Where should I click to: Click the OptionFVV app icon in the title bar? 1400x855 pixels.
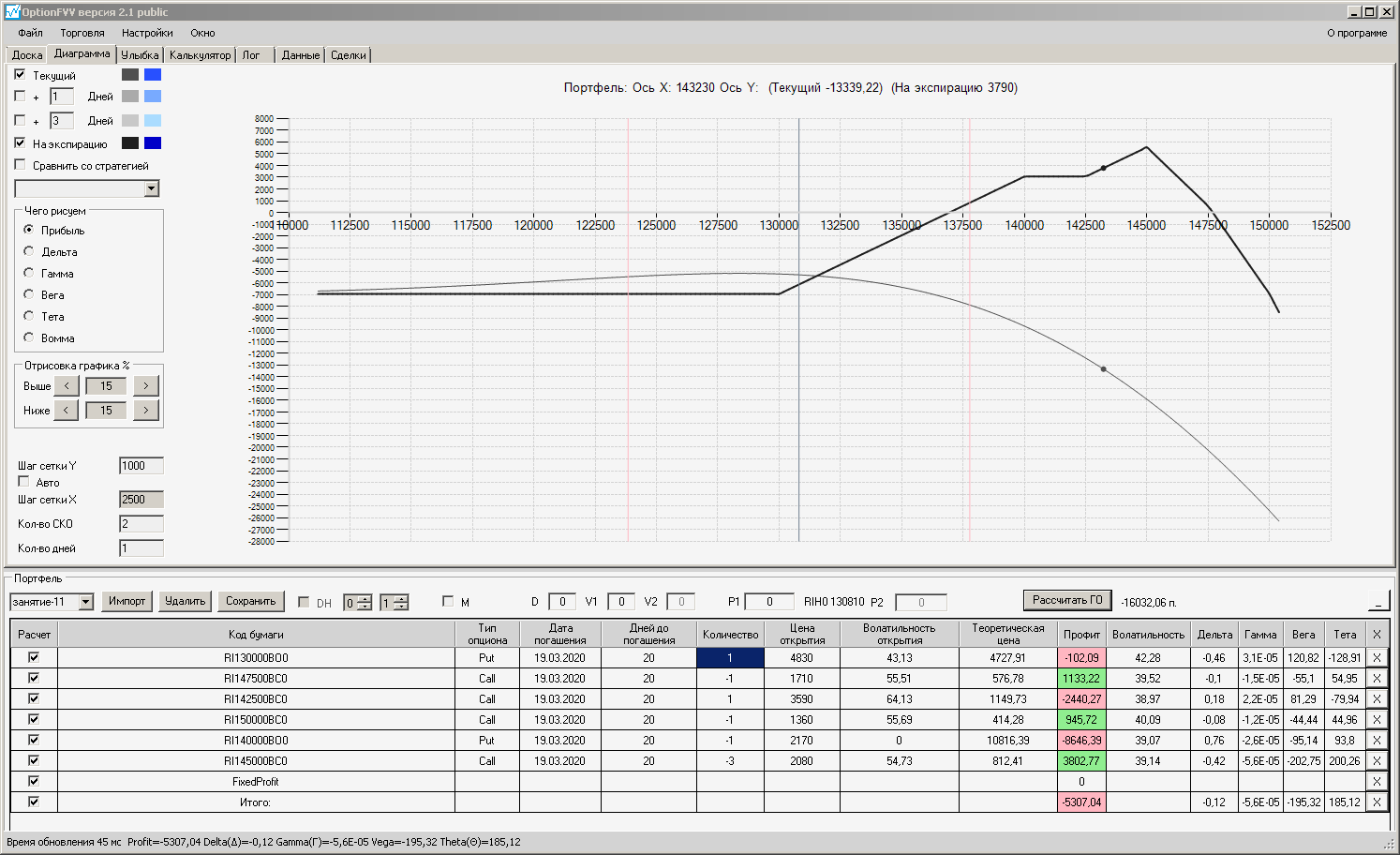coord(12,12)
